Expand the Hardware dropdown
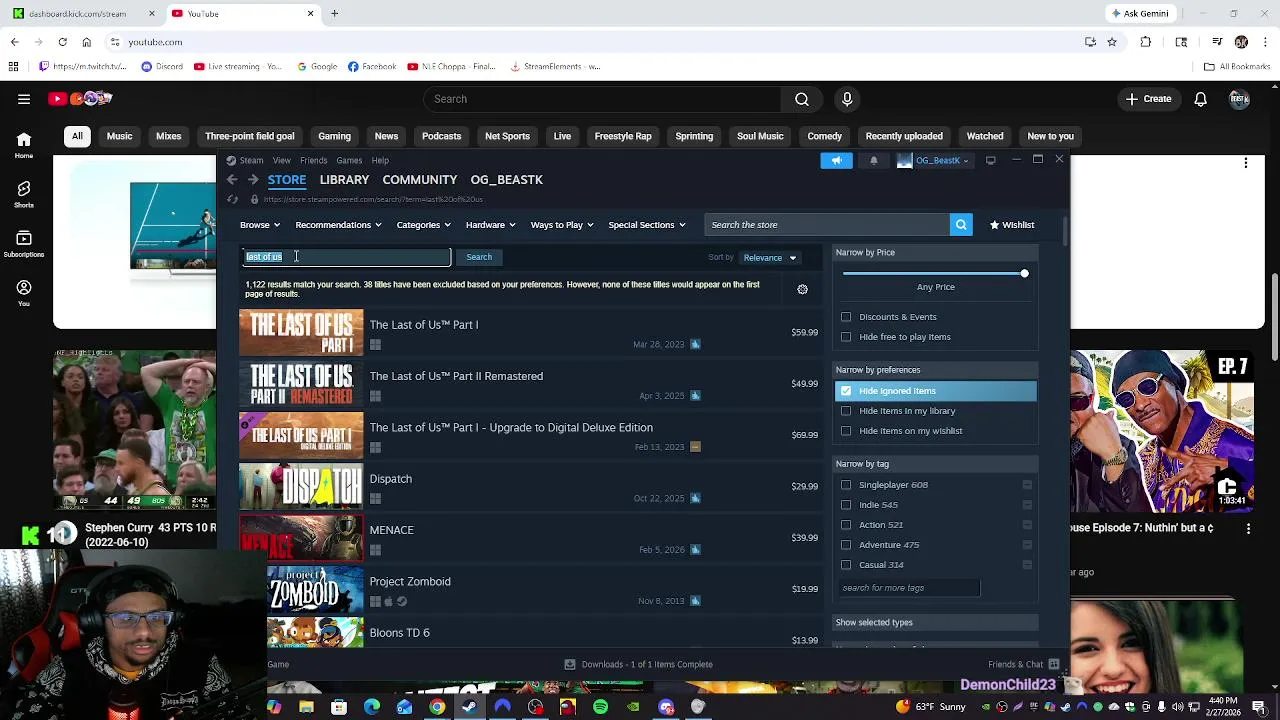Viewport: 1280px width, 720px height. click(491, 225)
